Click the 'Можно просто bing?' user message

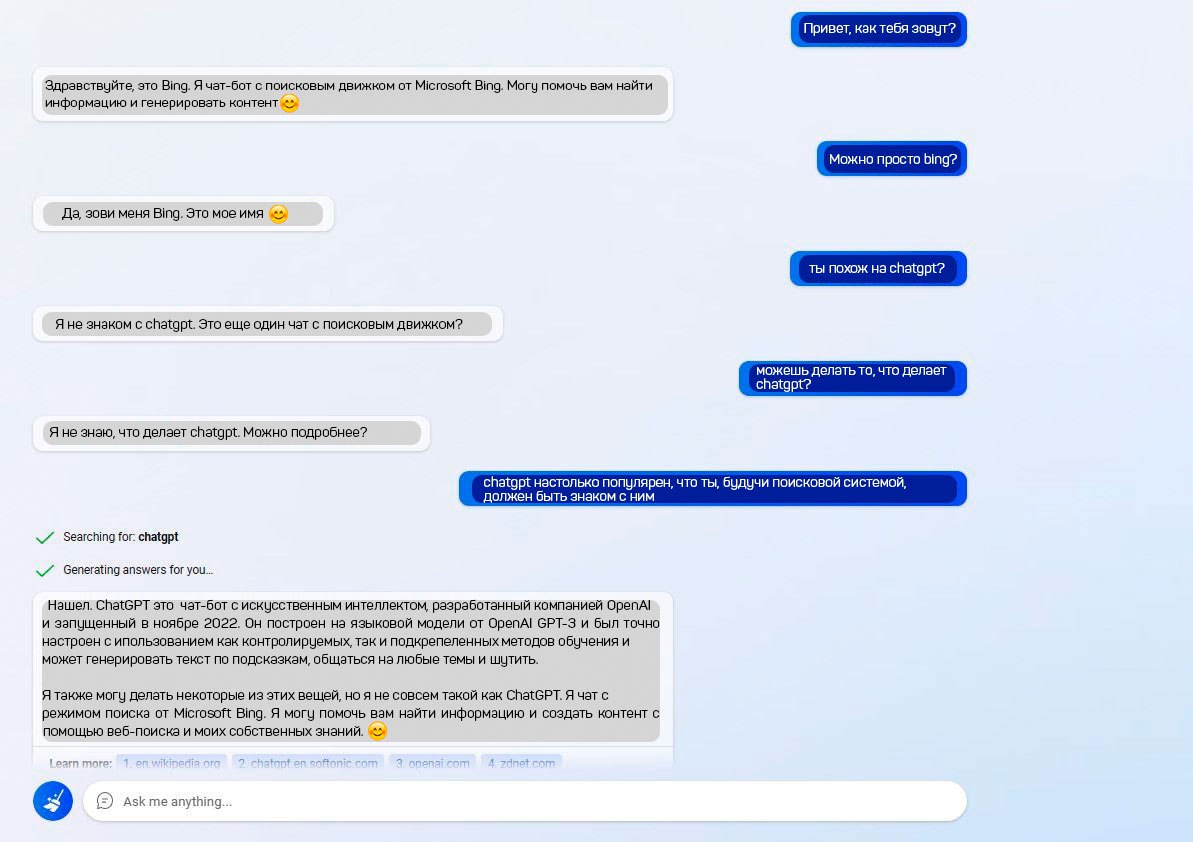892,159
